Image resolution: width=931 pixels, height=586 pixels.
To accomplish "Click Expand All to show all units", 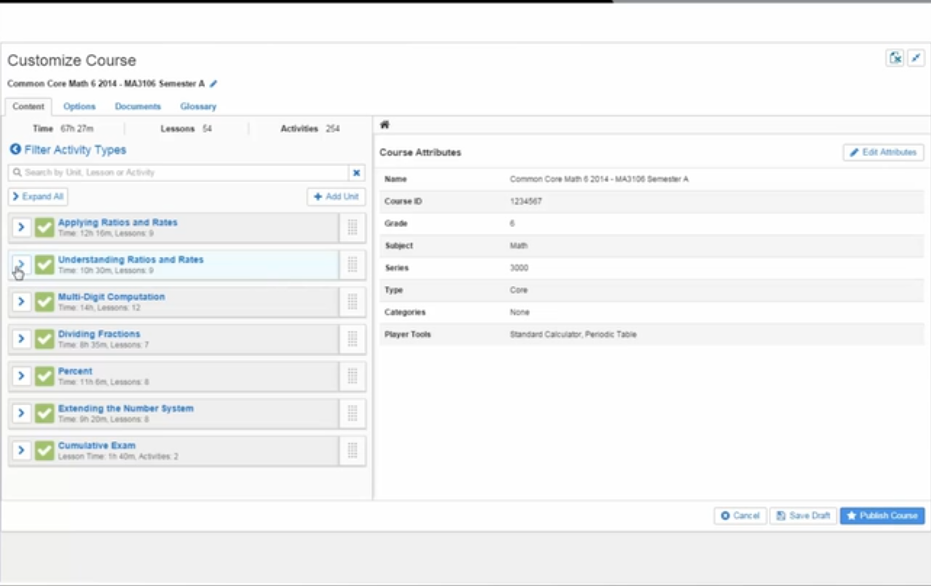I will pos(37,196).
